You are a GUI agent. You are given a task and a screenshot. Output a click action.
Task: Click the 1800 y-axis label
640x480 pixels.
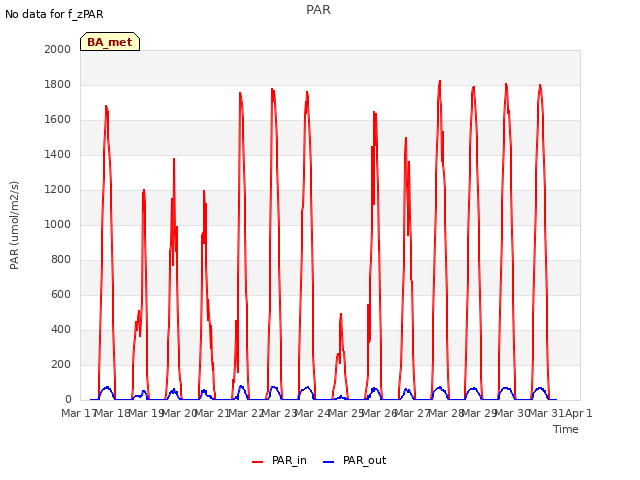pos(58,84)
